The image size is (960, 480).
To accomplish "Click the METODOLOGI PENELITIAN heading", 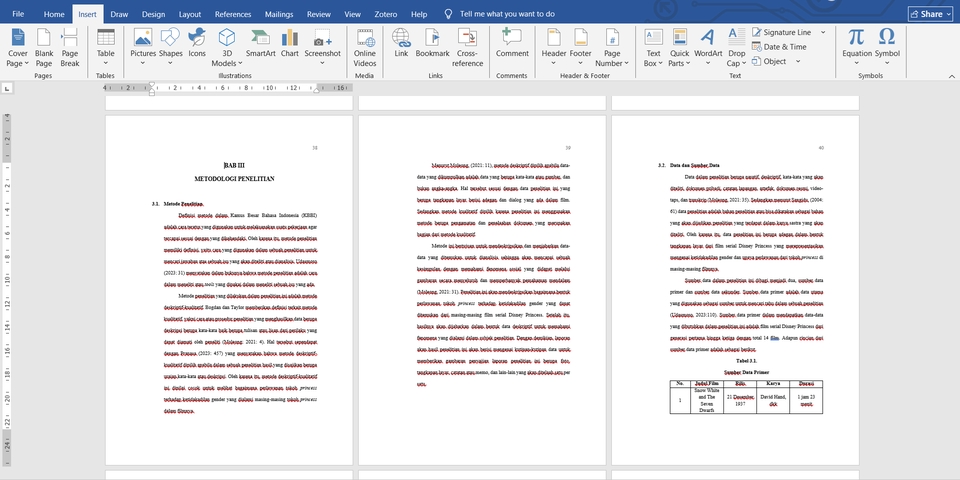I will (x=234, y=179).
